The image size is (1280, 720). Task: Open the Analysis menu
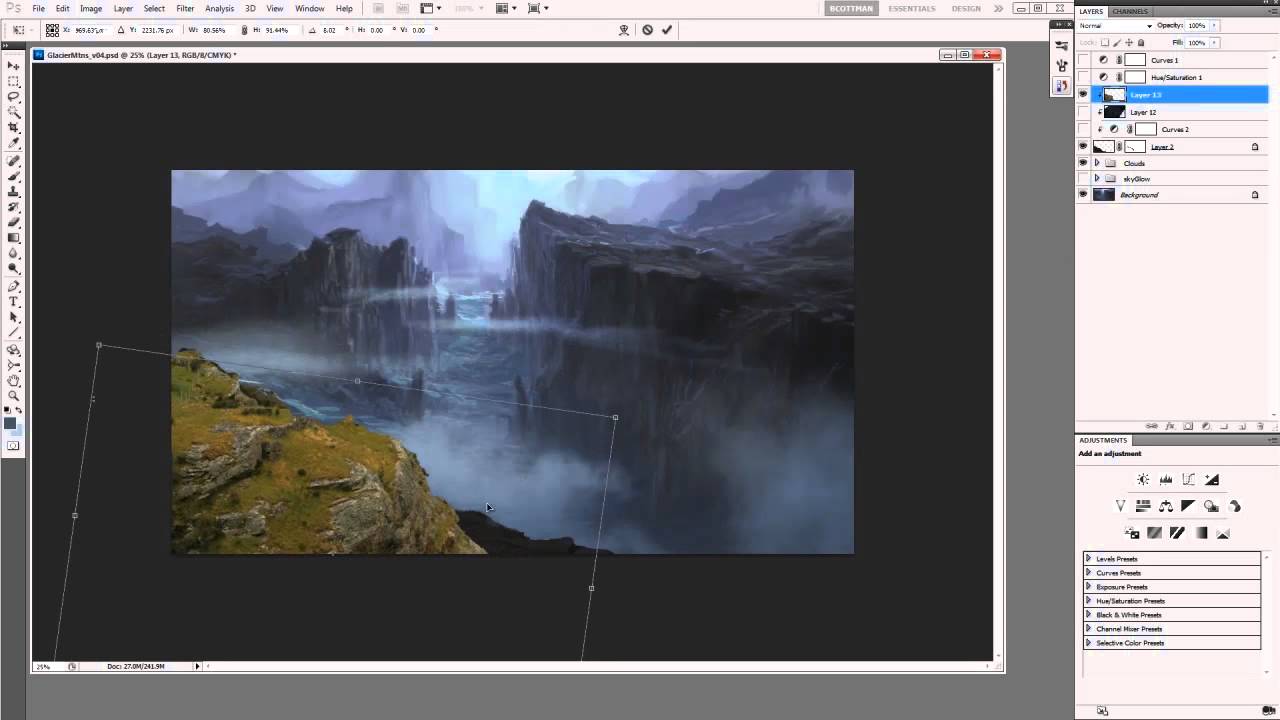pyautogui.click(x=219, y=8)
